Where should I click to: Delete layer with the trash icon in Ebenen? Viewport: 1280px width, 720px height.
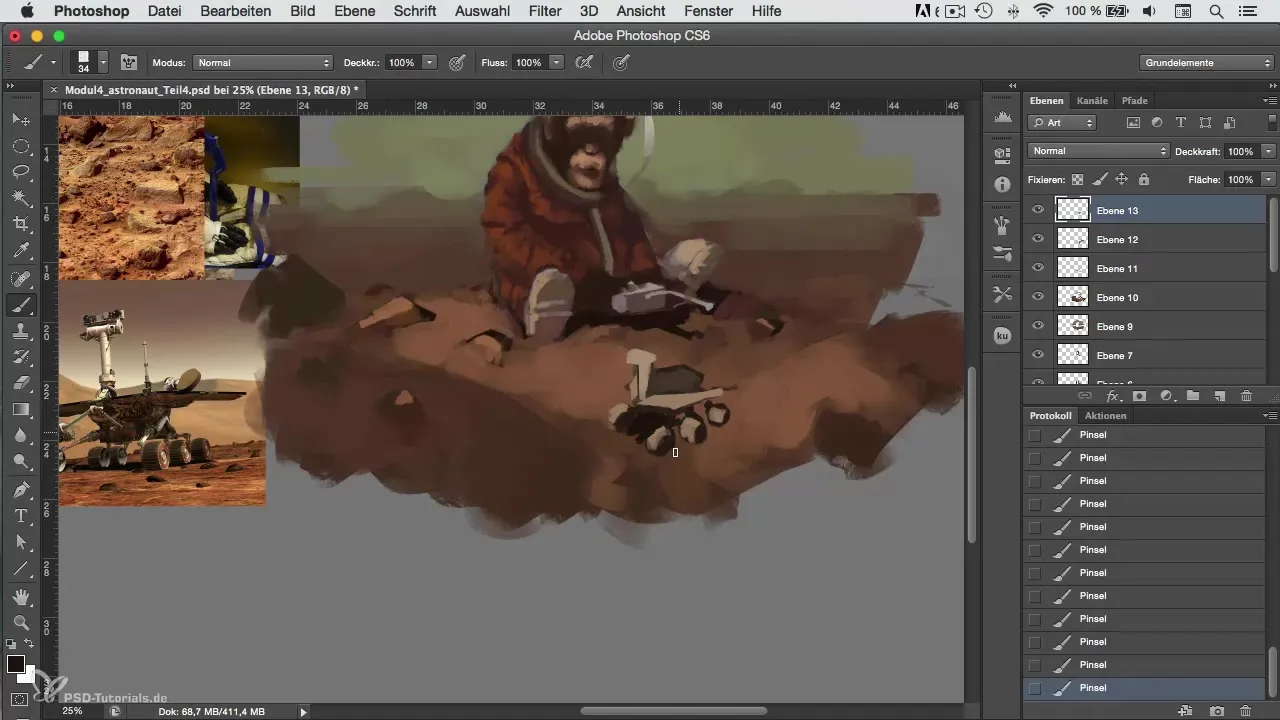[x=1246, y=396]
